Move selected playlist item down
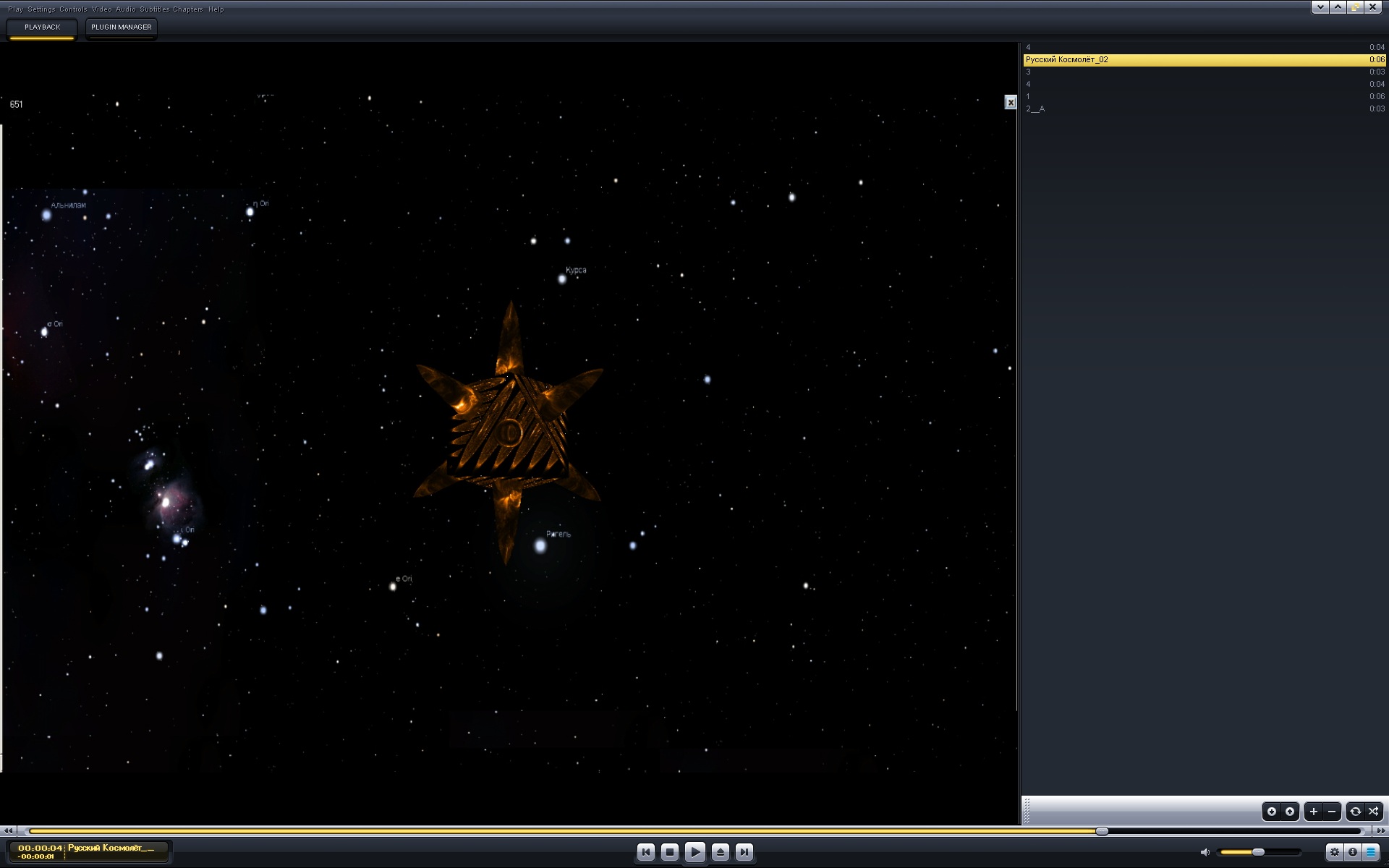The image size is (1389, 868). click(1271, 812)
